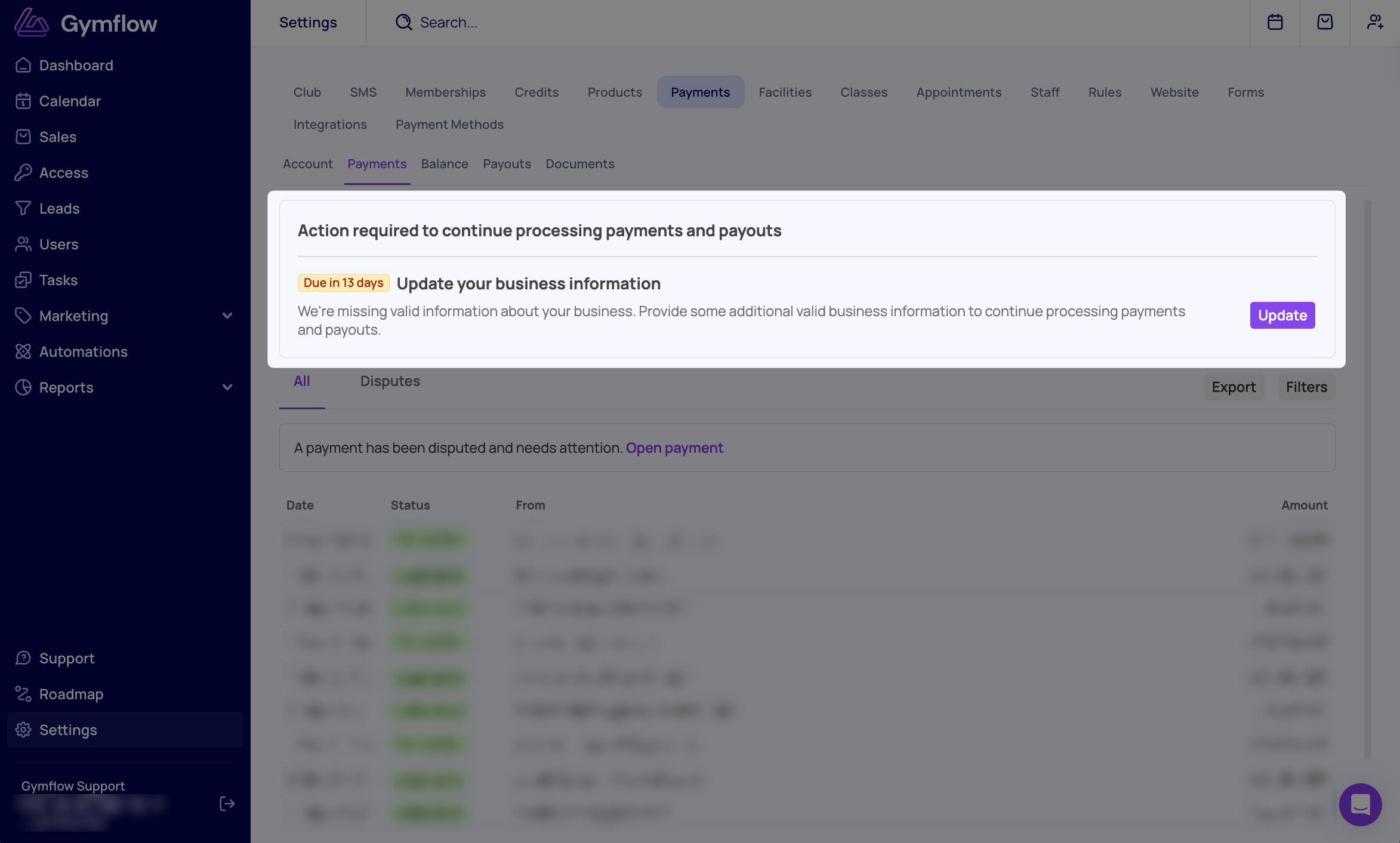
Task: Switch to the Club settings tab
Action: [307, 92]
